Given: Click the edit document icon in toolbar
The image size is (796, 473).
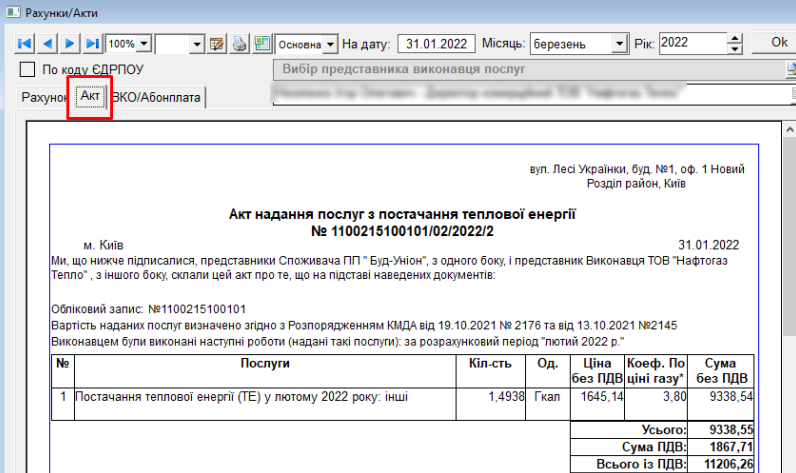Looking at the screenshot, I should point(217,44).
